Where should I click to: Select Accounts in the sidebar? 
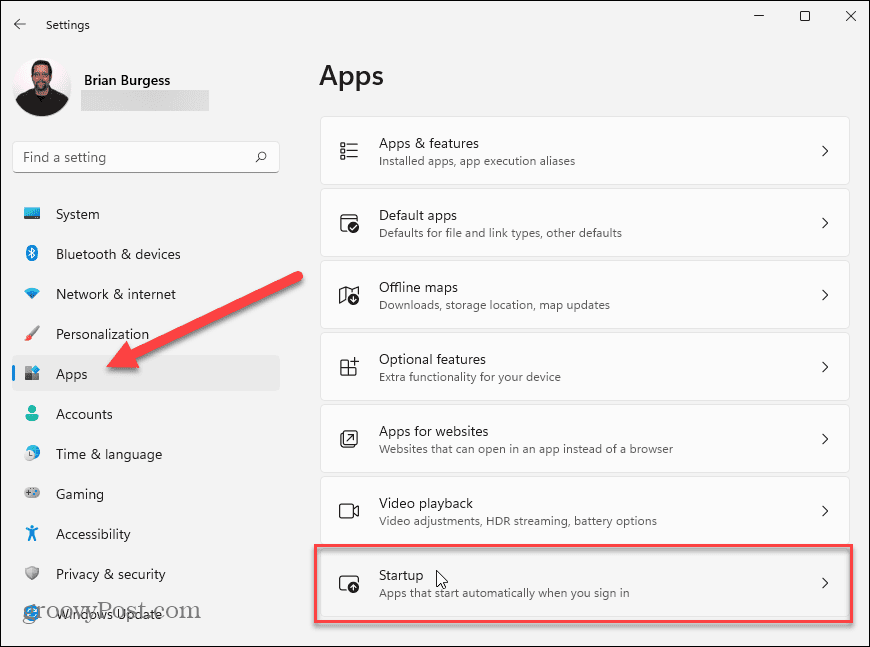point(84,414)
